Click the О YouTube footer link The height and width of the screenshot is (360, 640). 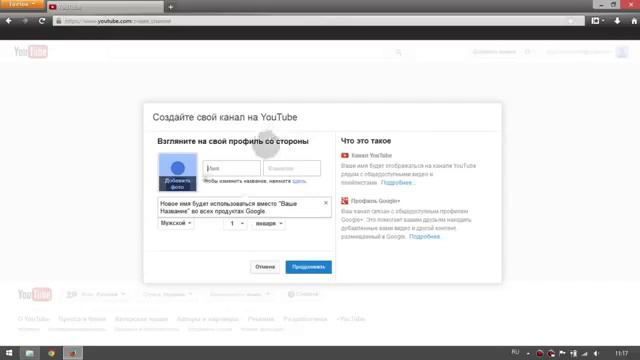point(33,319)
